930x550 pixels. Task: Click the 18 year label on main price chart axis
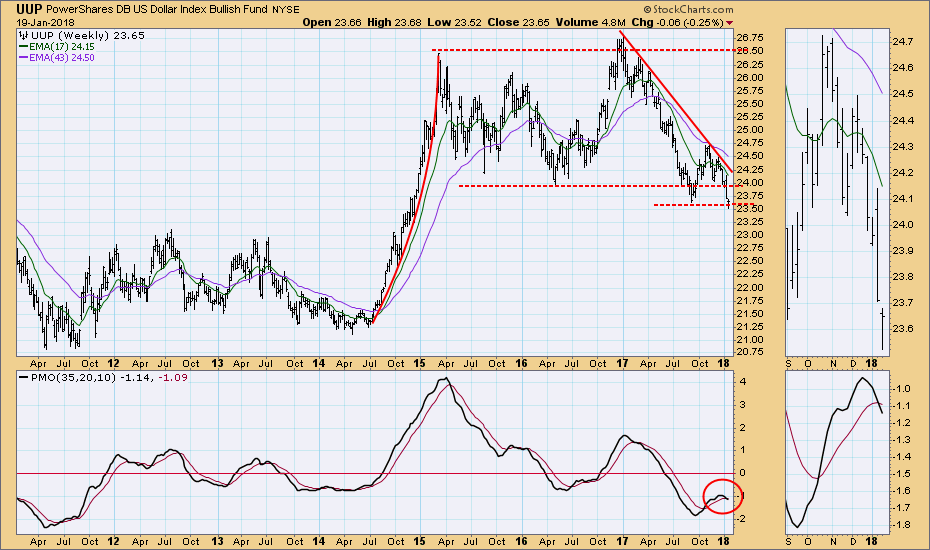(x=723, y=363)
